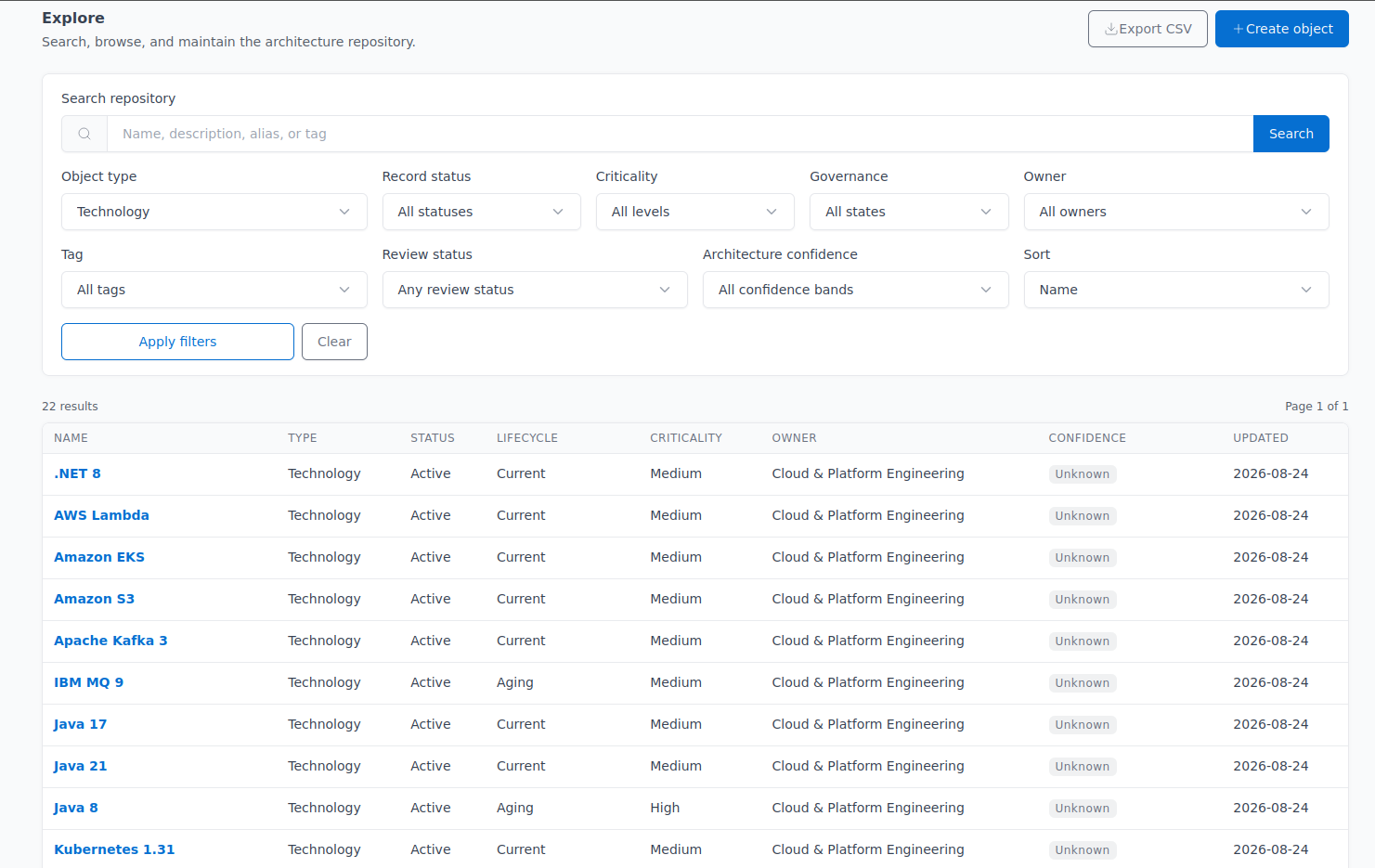The width and height of the screenshot is (1375, 868).
Task: Focus the search repository text field
Action: click(680, 134)
